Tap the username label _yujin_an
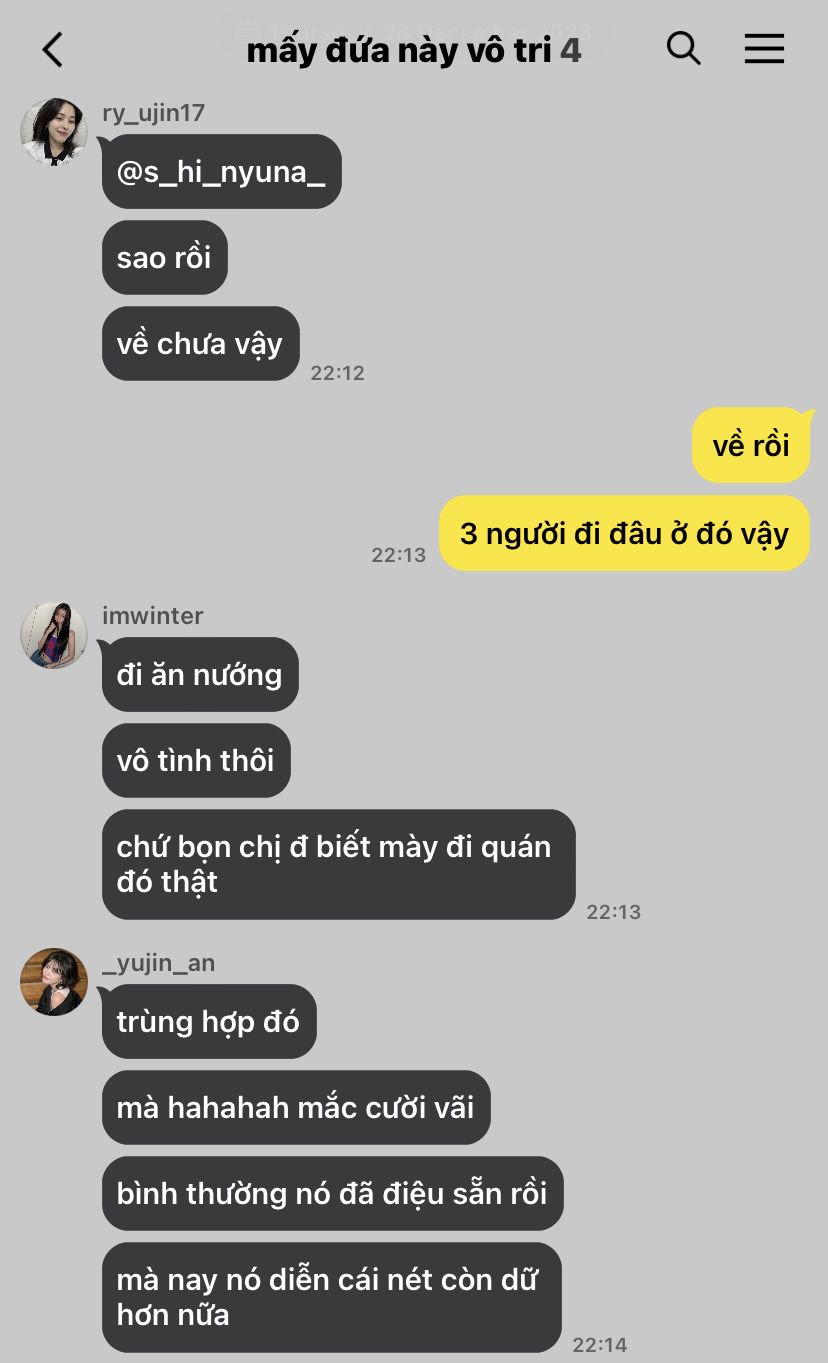The width and height of the screenshot is (828, 1363). (x=159, y=963)
